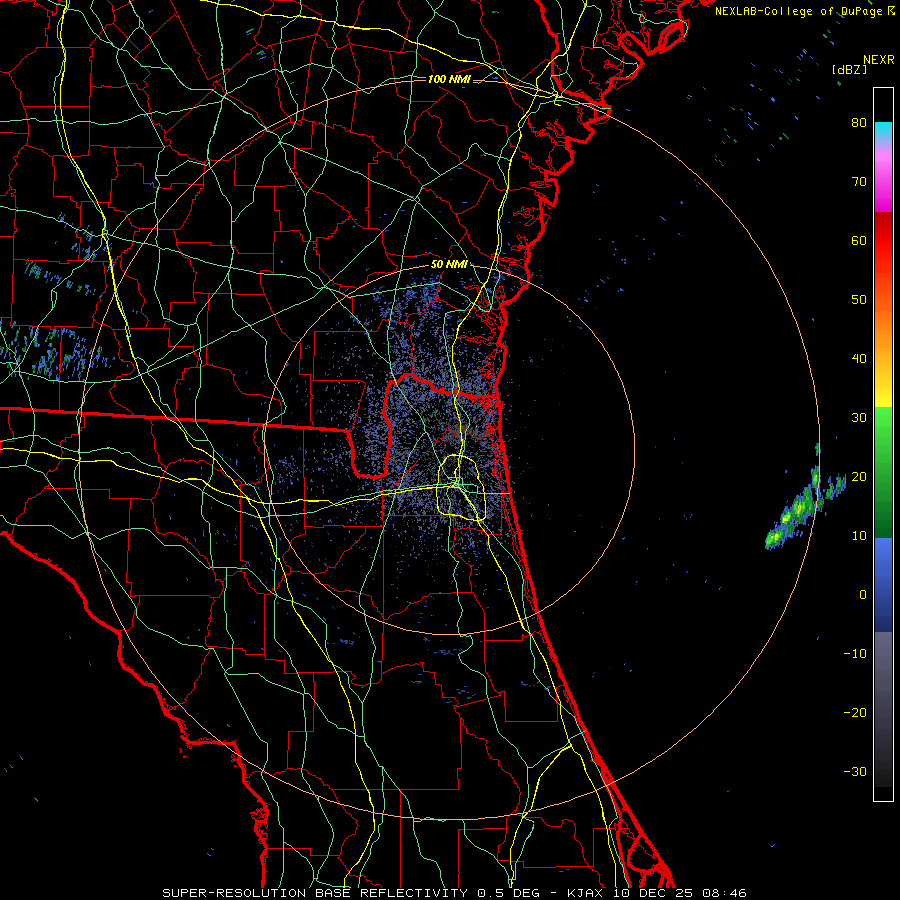Screen dimensions: 900x900
Task: Click the 60 value on the dBZ scale
Action: 859,240
